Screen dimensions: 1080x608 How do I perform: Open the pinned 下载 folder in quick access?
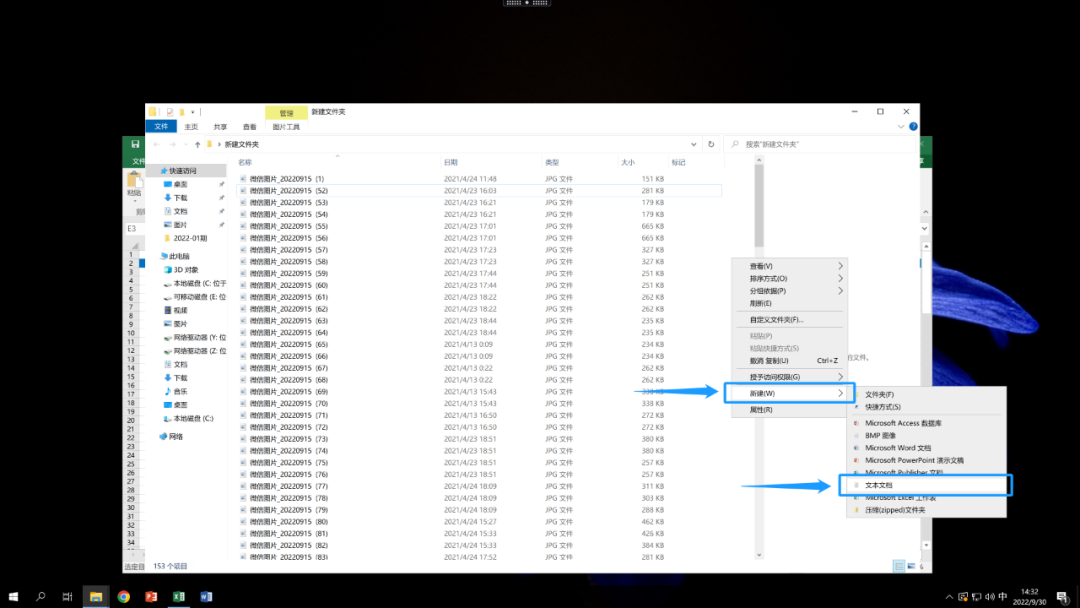tap(180, 198)
